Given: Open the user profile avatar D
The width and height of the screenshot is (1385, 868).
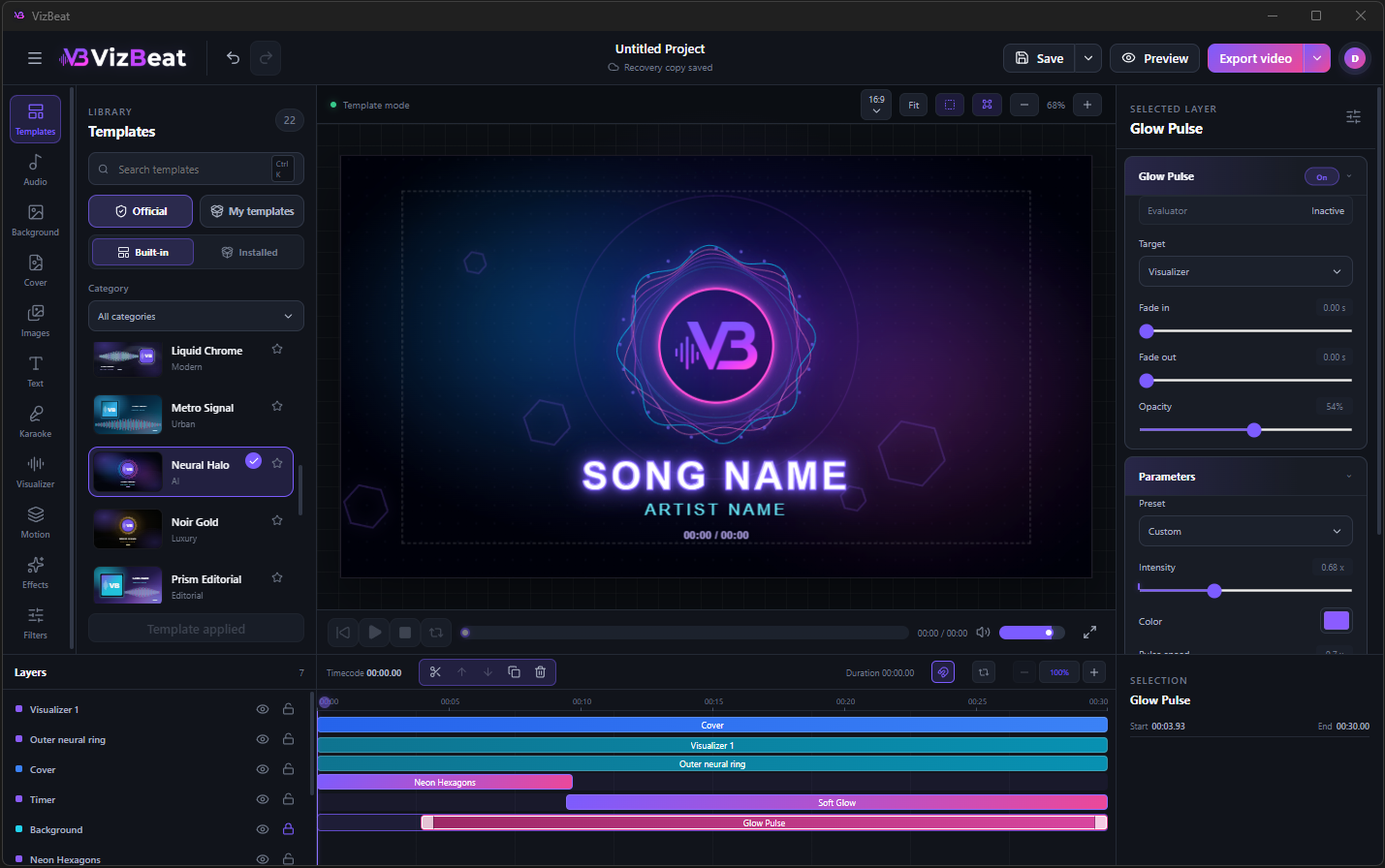Looking at the screenshot, I should click(x=1355, y=58).
